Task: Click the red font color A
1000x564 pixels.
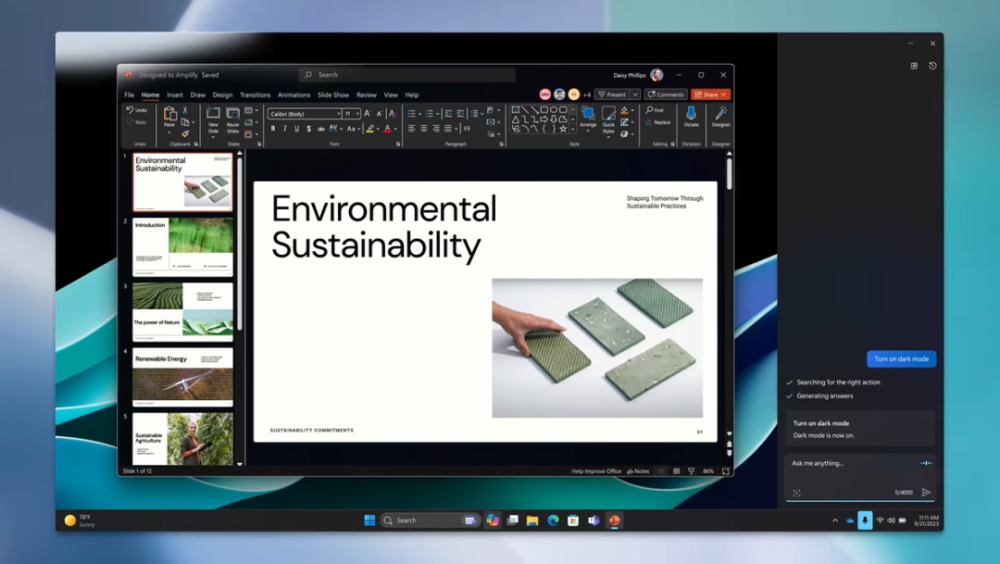Action: point(387,129)
